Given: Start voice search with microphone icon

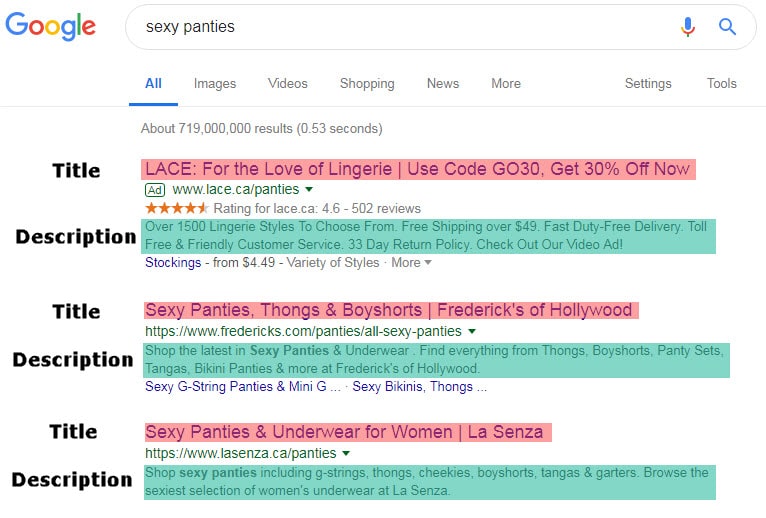Looking at the screenshot, I should coord(688,27).
